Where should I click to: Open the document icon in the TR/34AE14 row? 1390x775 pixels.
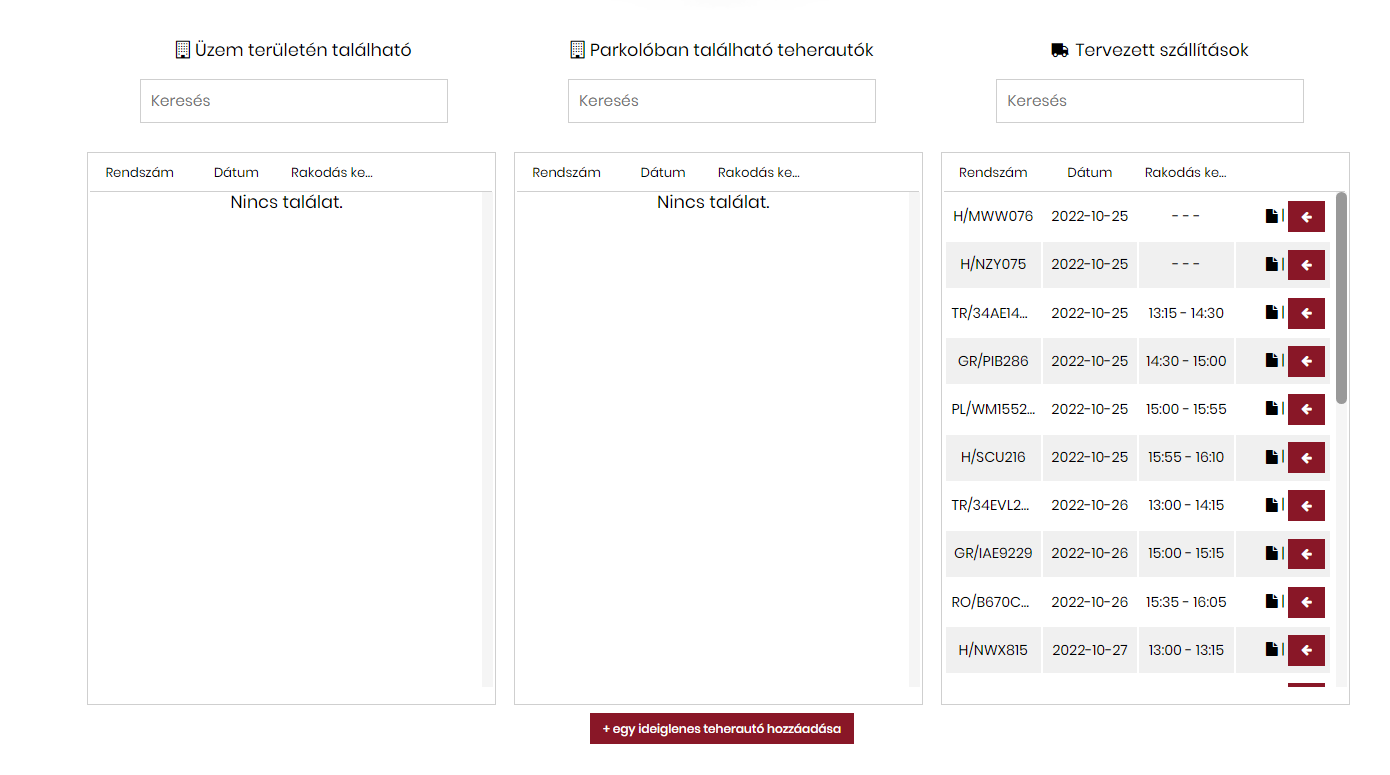coord(1271,313)
